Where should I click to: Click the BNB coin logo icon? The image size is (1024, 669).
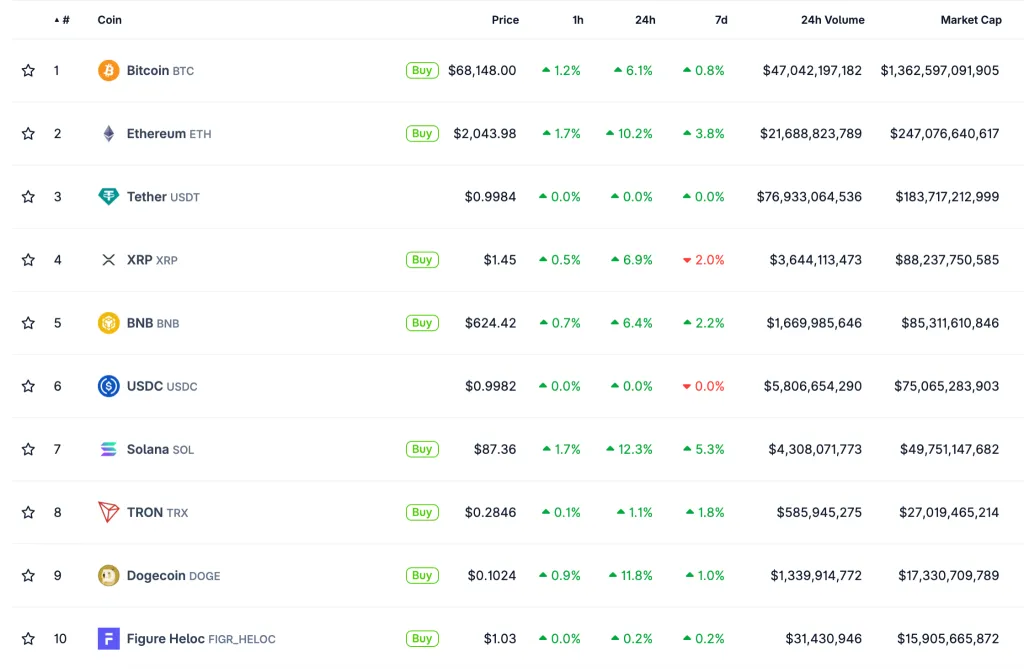click(108, 323)
